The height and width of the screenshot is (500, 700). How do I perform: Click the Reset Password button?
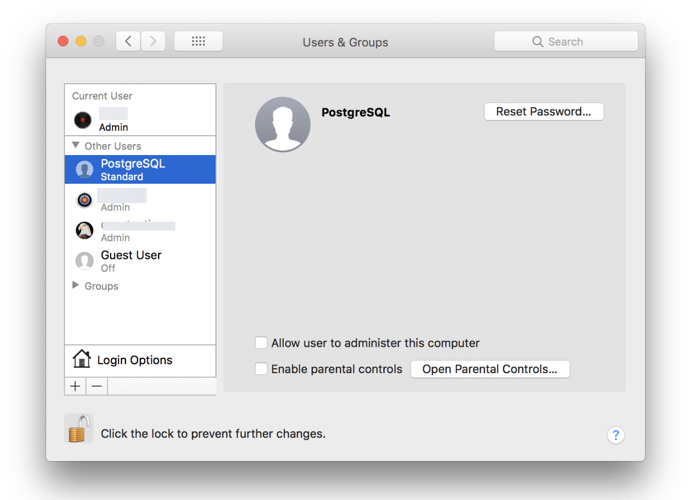(x=543, y=112)
